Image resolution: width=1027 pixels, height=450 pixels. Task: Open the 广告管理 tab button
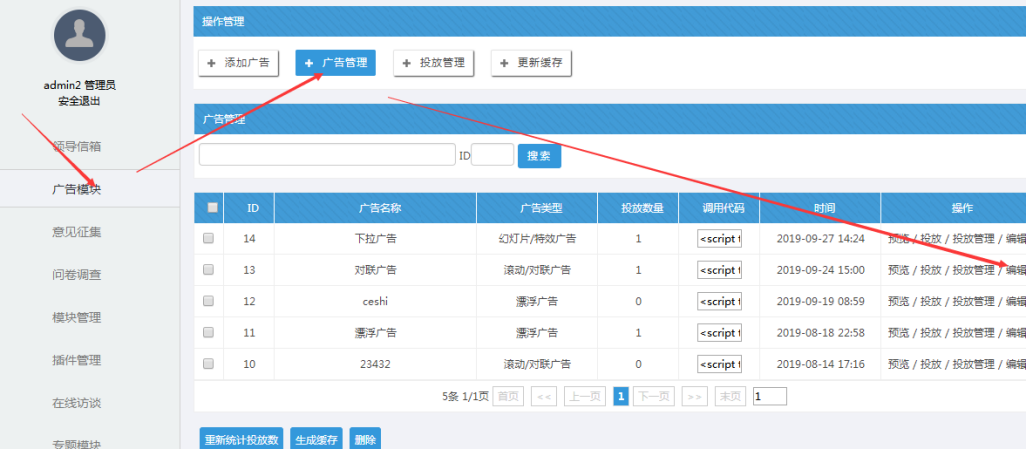point(335,63)
